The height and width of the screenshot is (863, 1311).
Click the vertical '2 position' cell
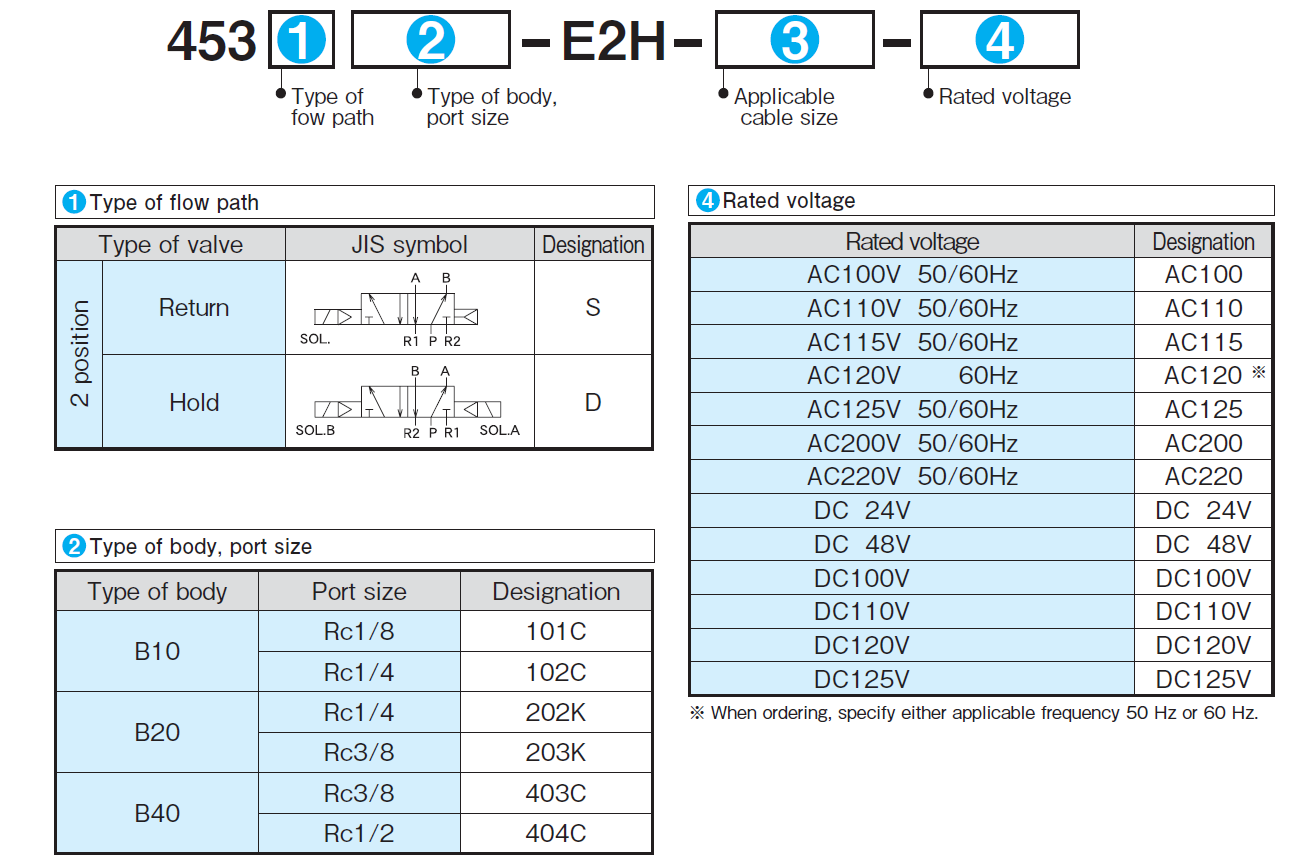point(80,354)
